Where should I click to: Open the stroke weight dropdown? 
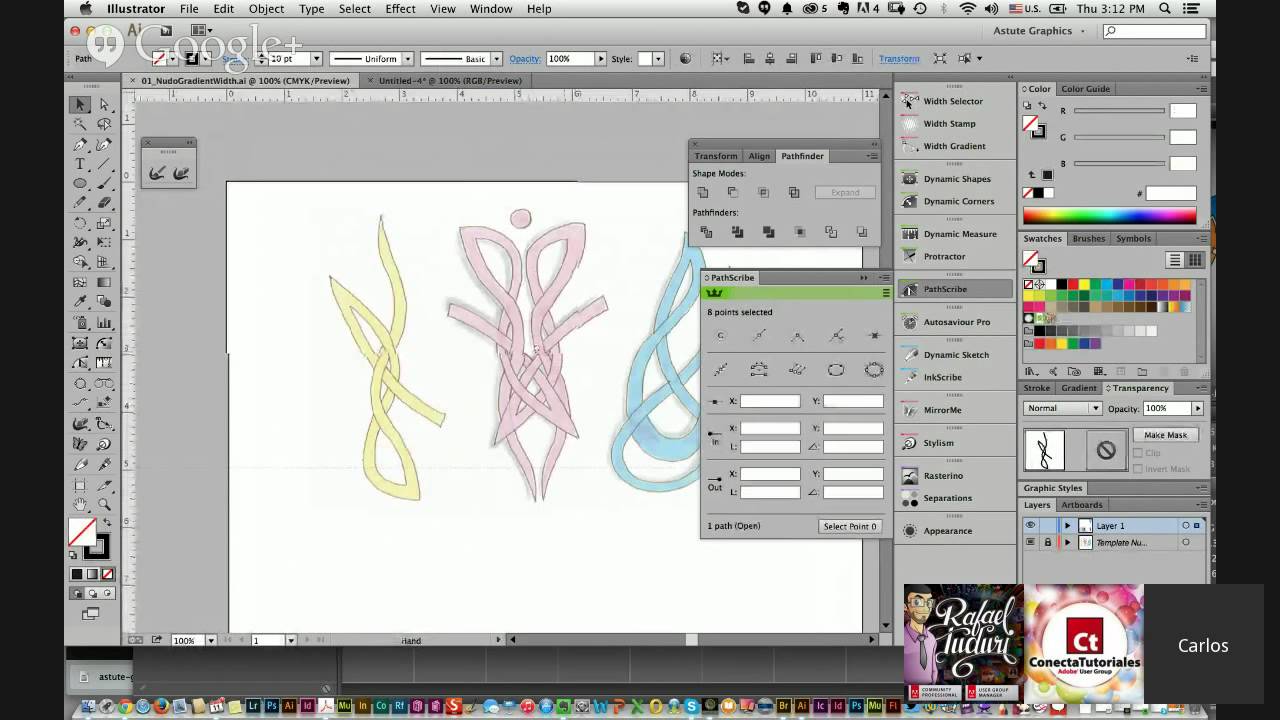click(x=317, y=59)
